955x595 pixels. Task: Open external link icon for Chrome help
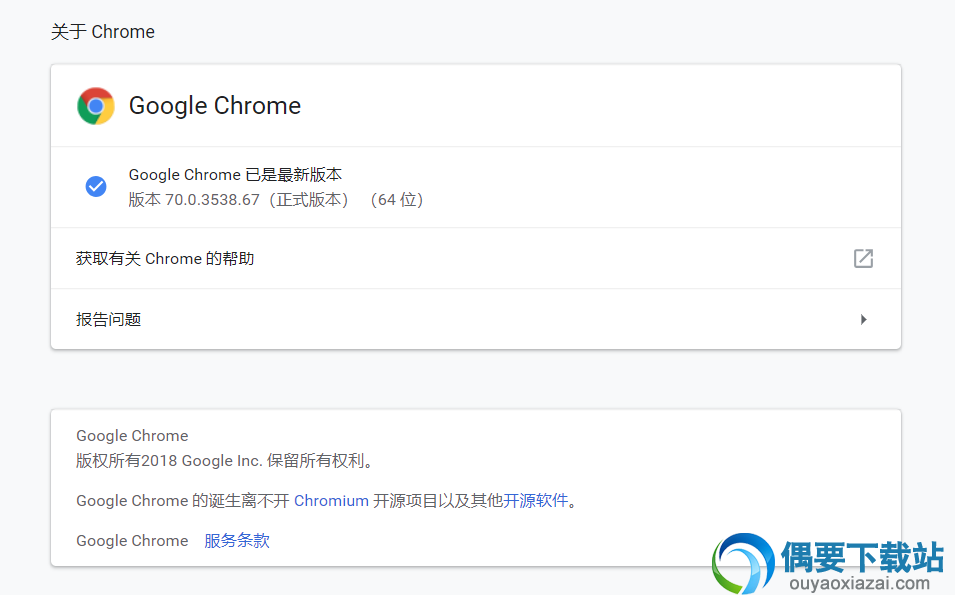863,258
